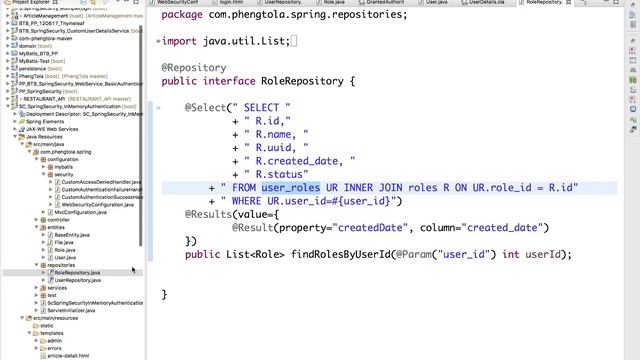
Task: Click the entities package icon
Action: pyautogui.click(x=43, y=227)
